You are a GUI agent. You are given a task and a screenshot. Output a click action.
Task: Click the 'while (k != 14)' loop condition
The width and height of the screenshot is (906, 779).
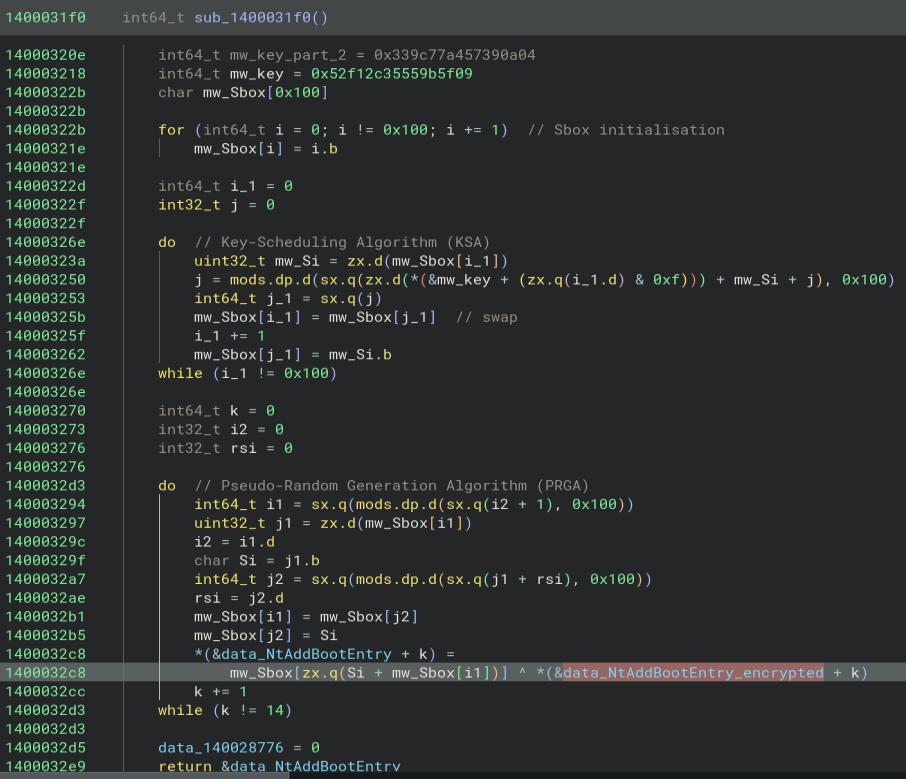click(x=225, y=710)
